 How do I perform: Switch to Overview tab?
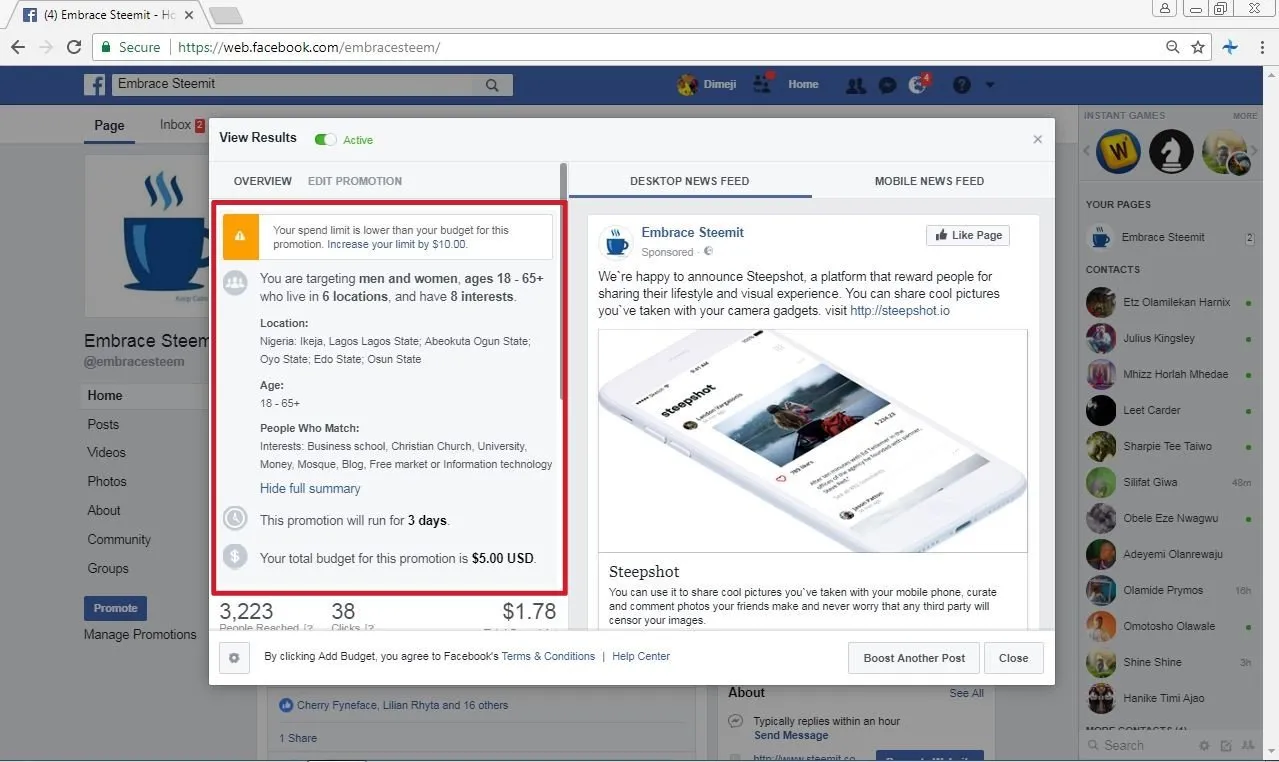(x=263, y=181)
